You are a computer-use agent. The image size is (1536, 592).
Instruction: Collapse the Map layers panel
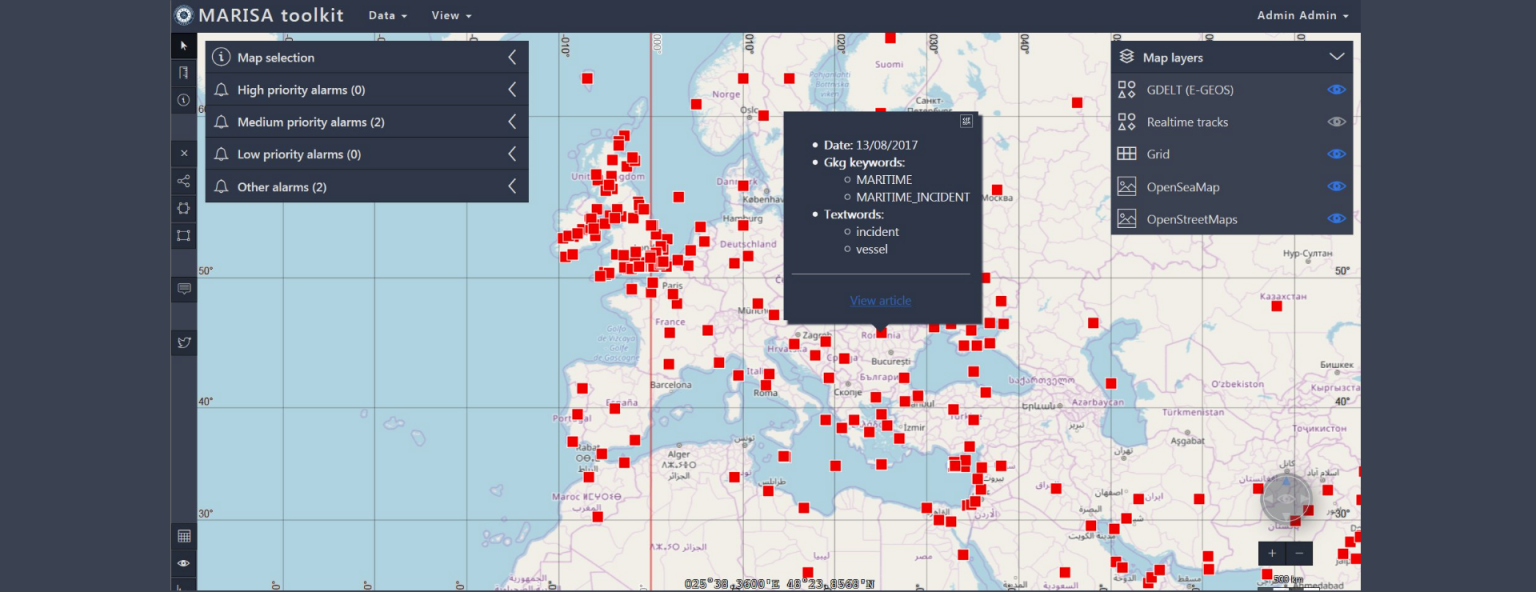click(1337, 57)
